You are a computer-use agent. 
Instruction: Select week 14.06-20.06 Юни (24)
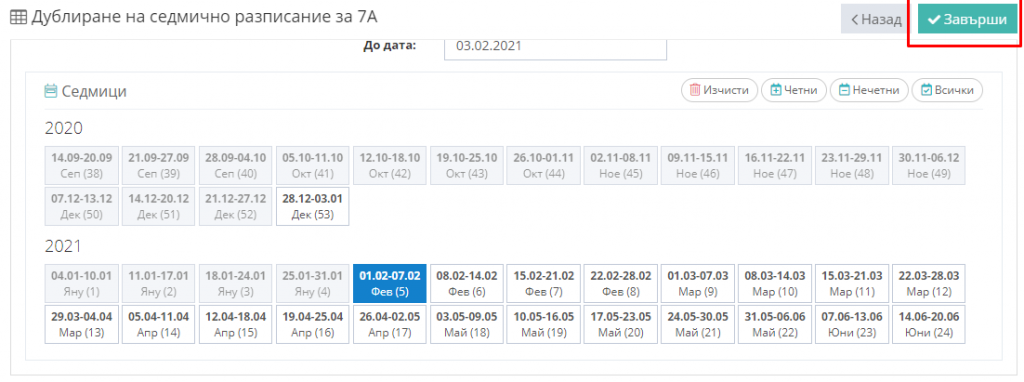tap(929, 324)
